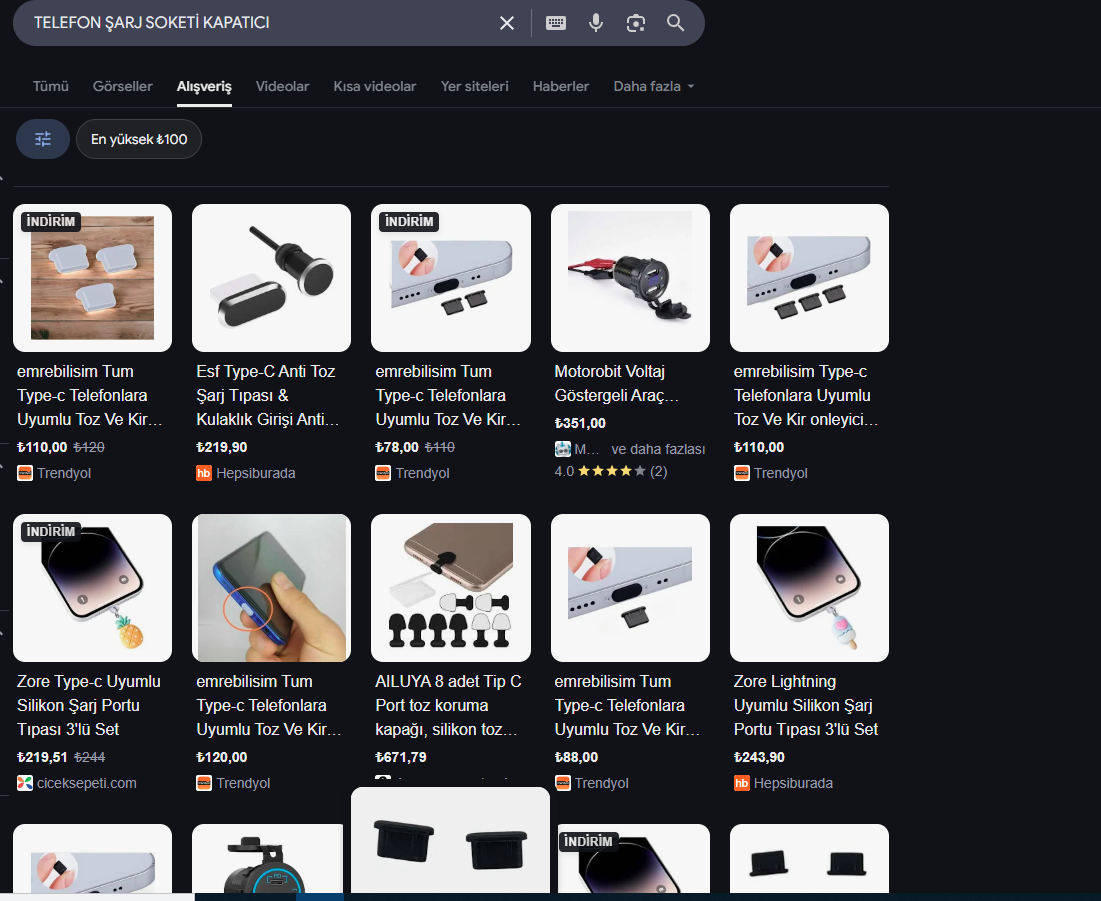Open Zore Lightning Uyumlu Silikon Şarj title
The height and width of the screenshot is (901, 1101).
tap(806, 705)
